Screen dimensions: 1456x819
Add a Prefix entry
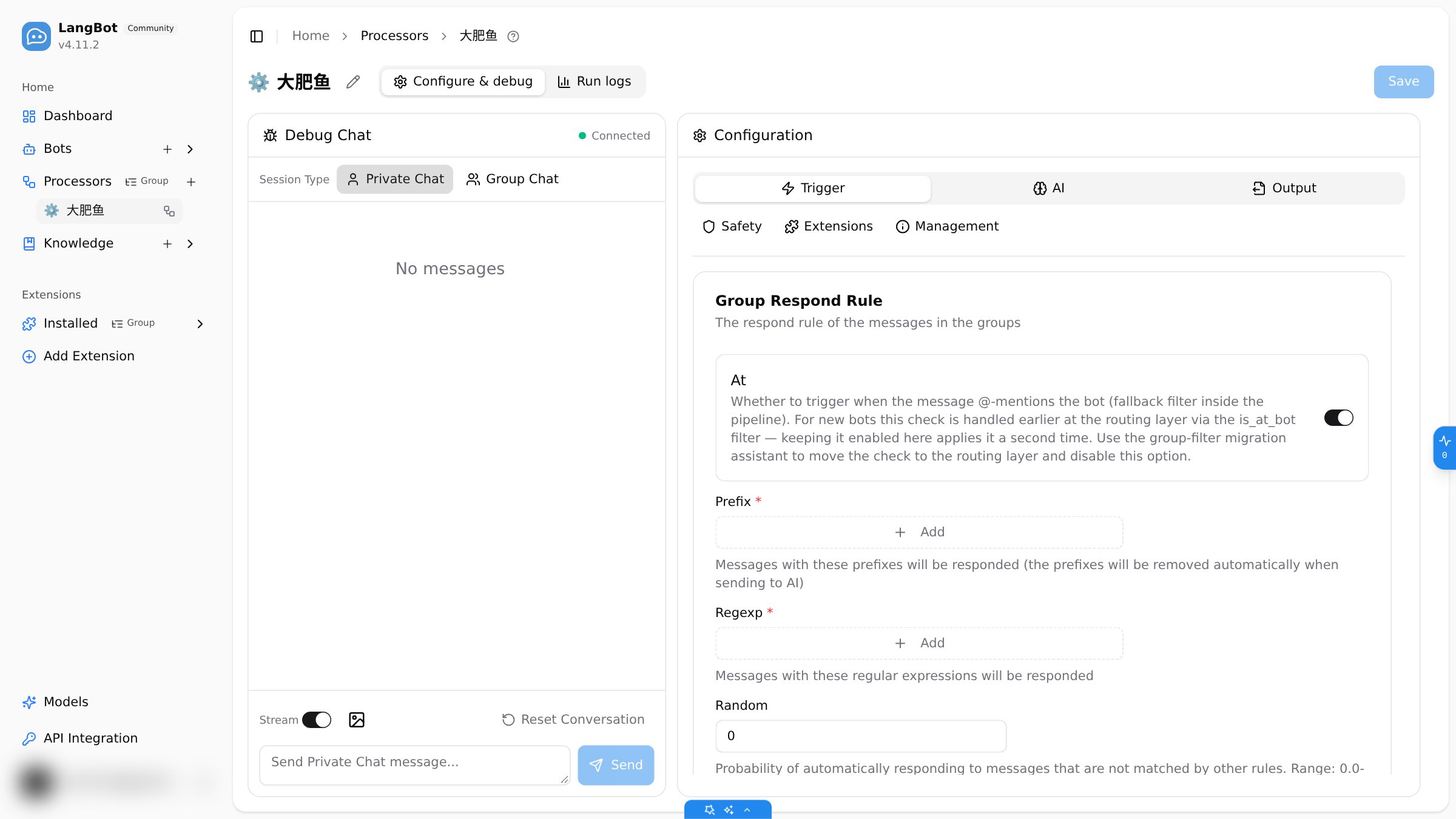coord(919,533)
